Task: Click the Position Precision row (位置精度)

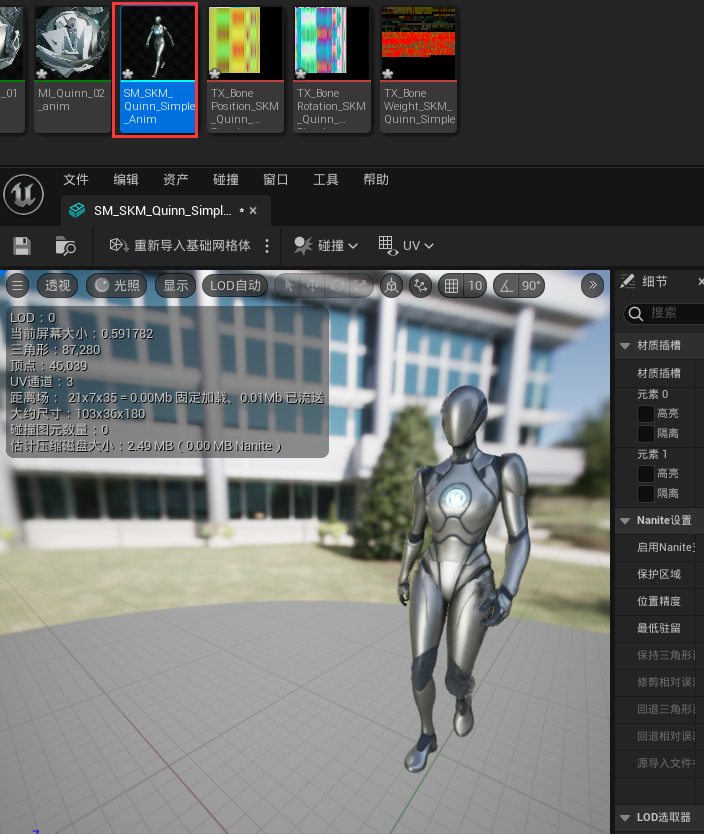Action: 660,602
